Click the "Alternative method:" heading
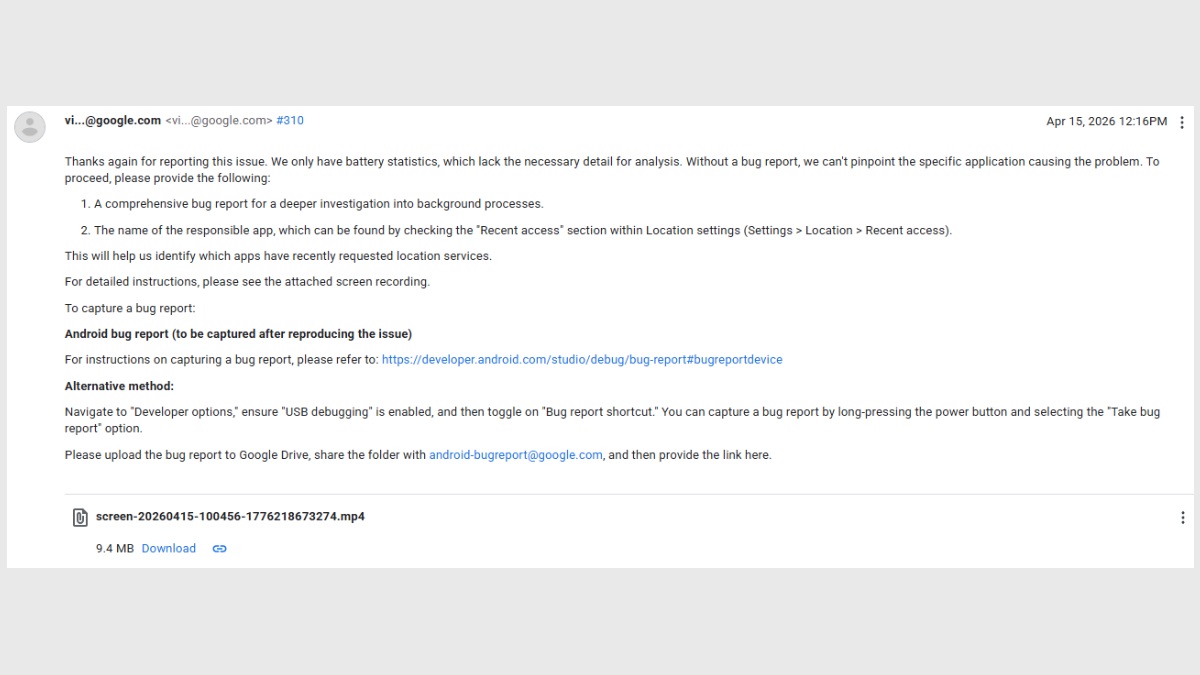The height and width of the screenshot is (675, 1200). tap(119, 386)
